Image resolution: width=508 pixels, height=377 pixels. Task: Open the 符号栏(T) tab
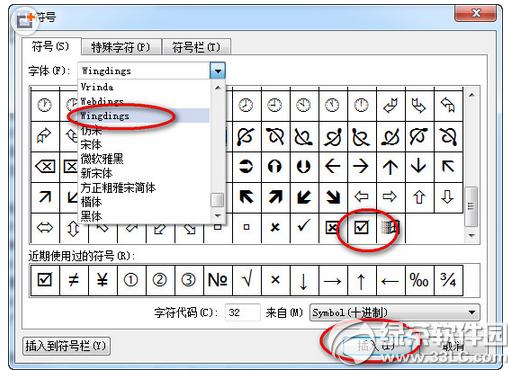coord(196,47)
